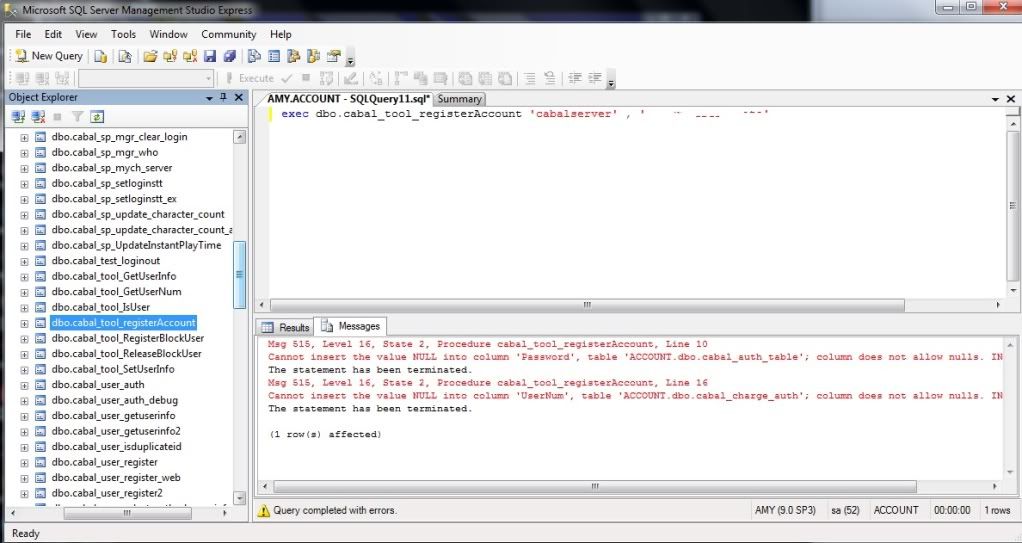The image size is (1022, 543).
Task: Open the Community menu
Action: pos(228,34)
